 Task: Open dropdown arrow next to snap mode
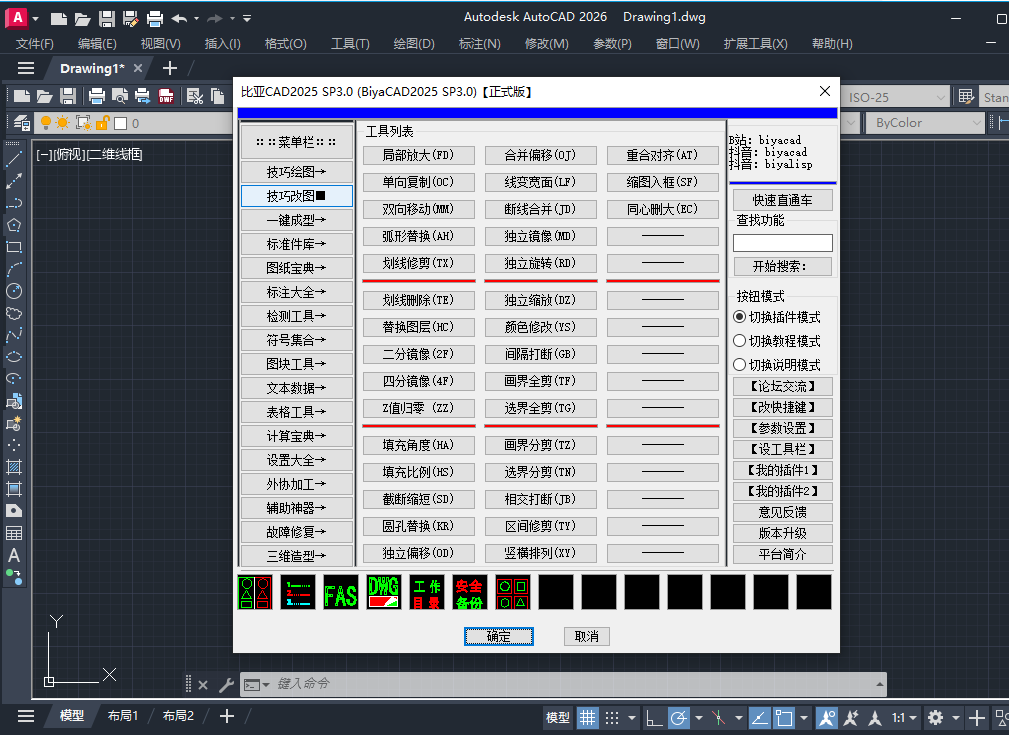click(x=632, y=717)
